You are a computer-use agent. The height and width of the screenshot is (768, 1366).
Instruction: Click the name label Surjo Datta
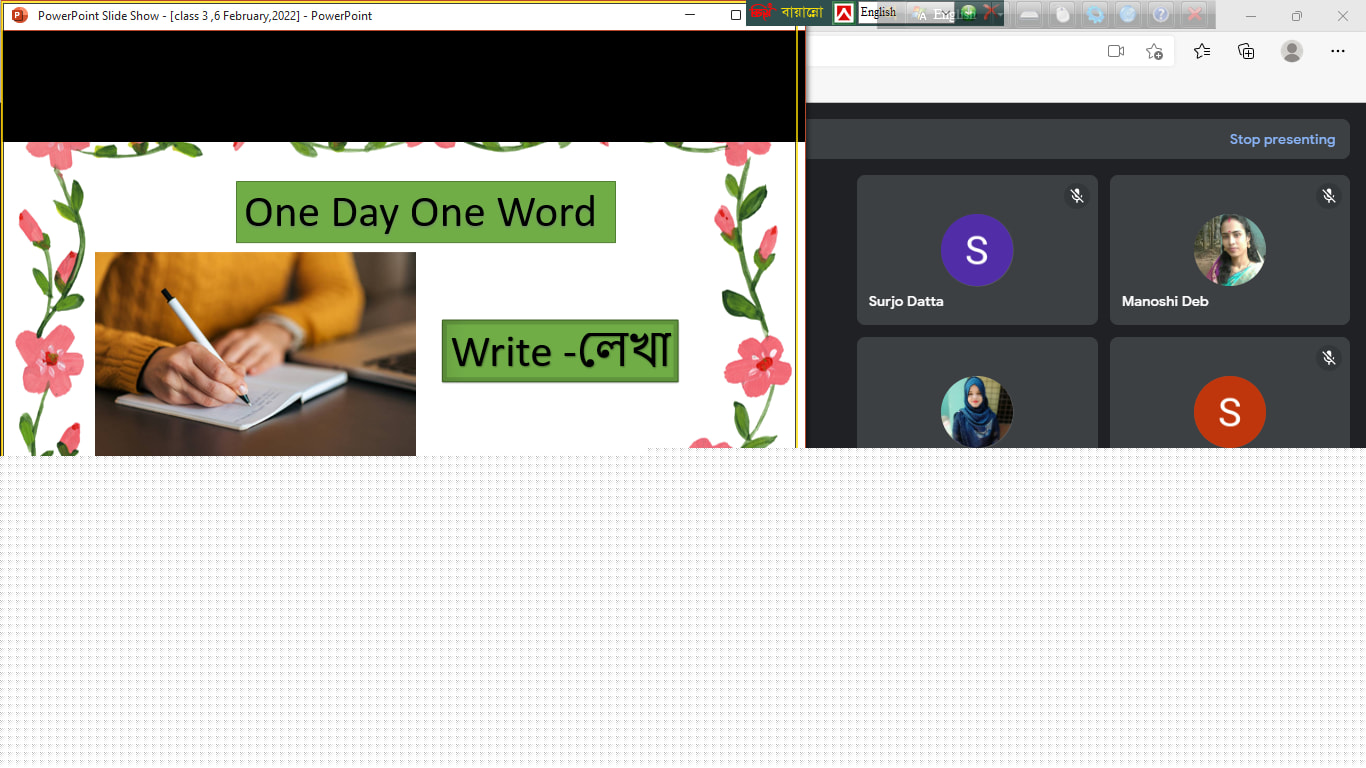906,301
